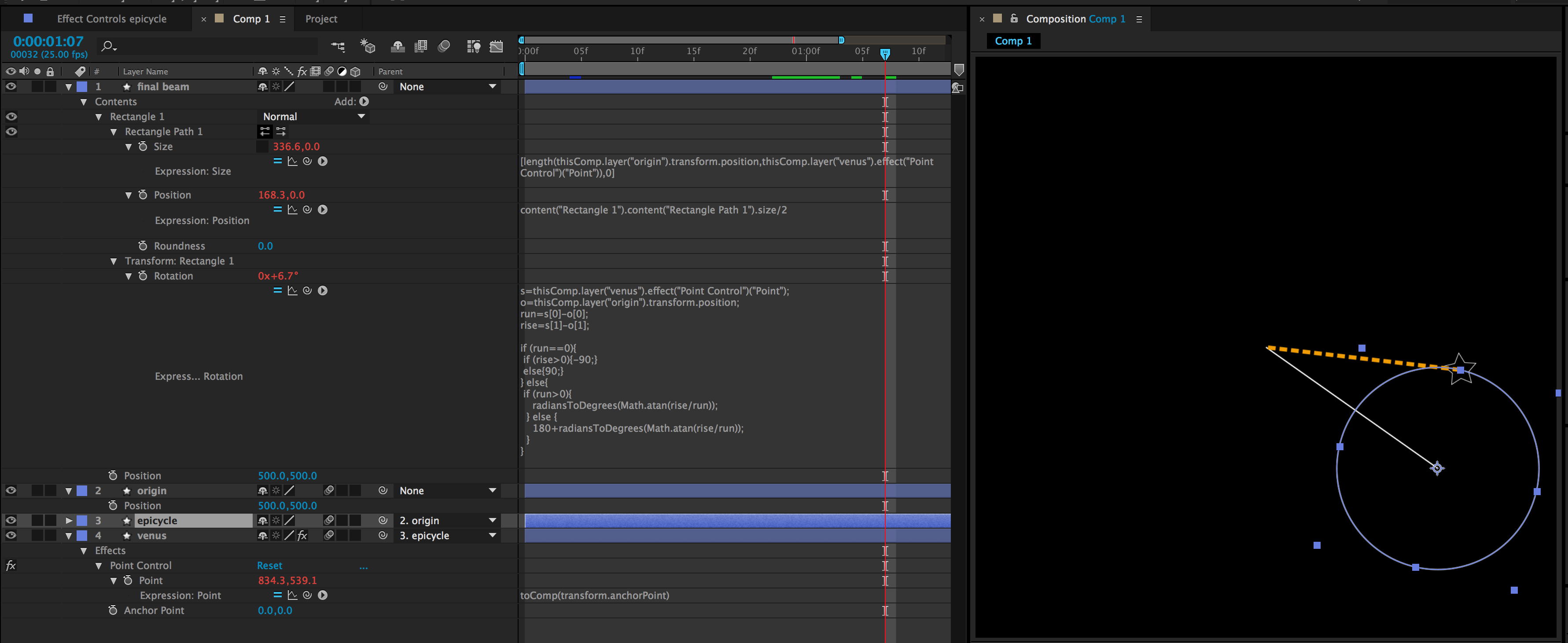Click the Point Control options ellipsis
1568x643 pixels.
pos(364,567)
